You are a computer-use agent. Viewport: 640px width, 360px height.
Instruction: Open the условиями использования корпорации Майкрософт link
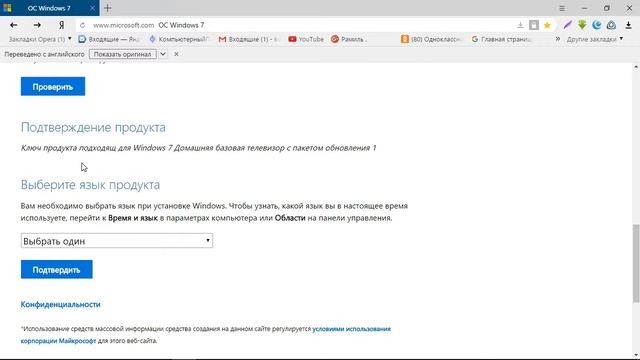(351, 329)
